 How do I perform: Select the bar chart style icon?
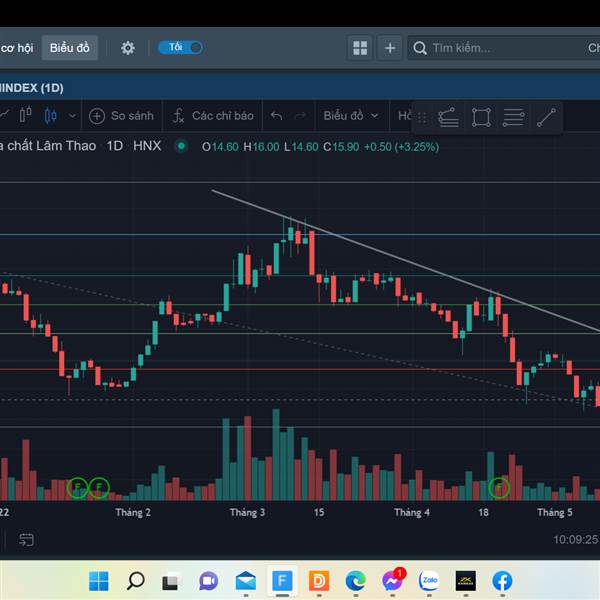click(25, 115)
